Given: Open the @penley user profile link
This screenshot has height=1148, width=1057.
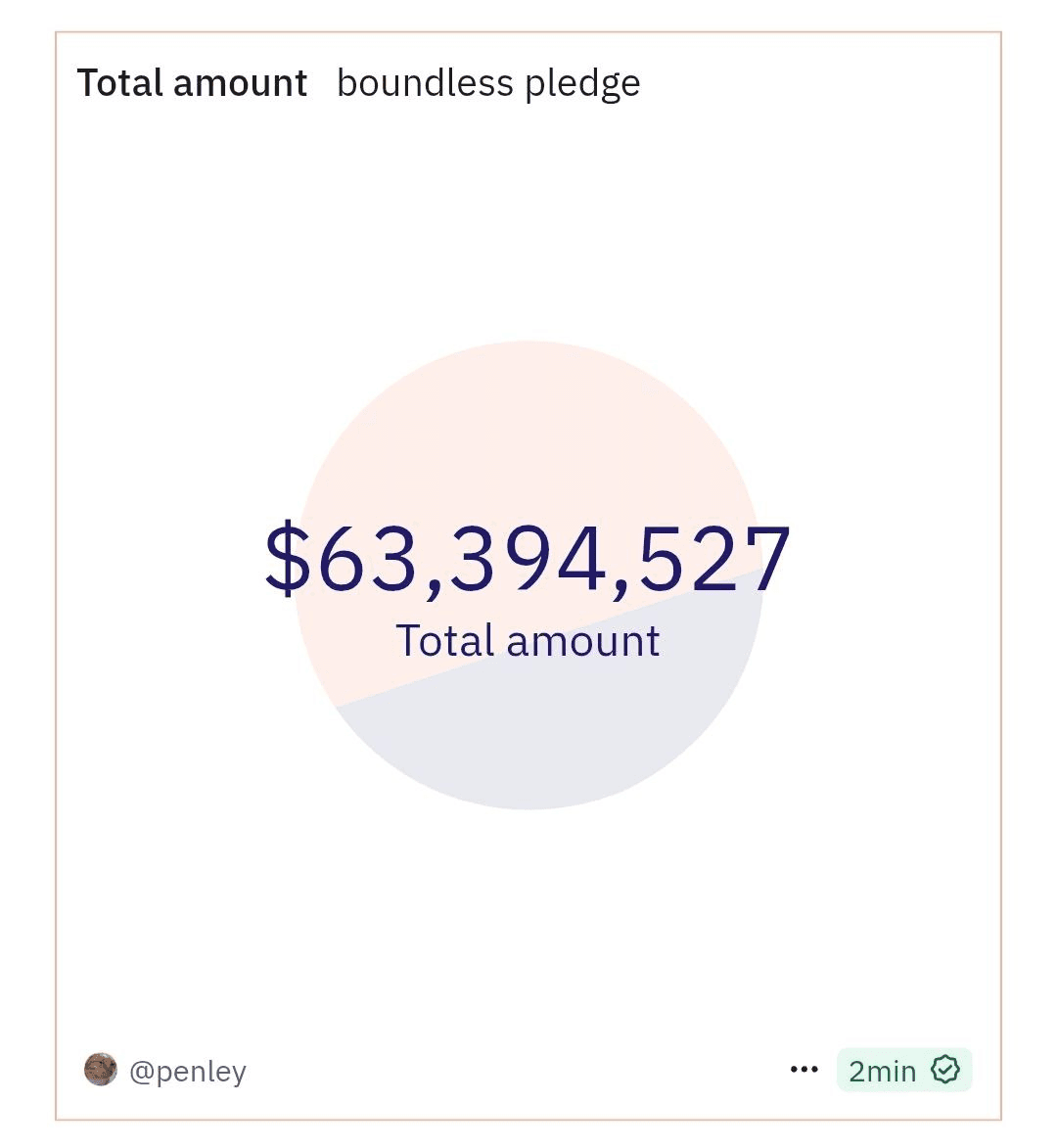Looking at the screenshot, I should [187, 1071].
